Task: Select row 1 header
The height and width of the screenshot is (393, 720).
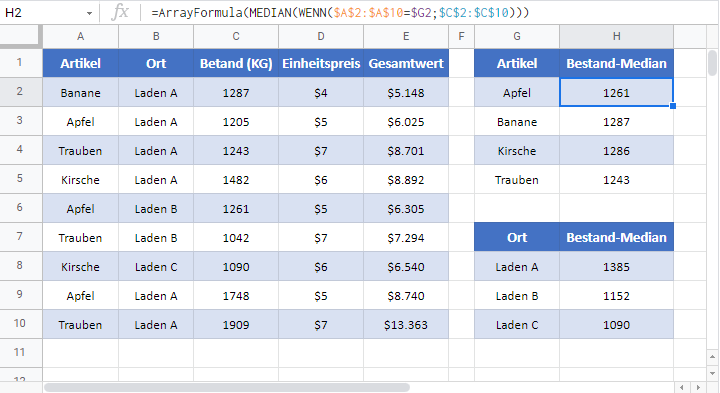Action: coord(21,62)
